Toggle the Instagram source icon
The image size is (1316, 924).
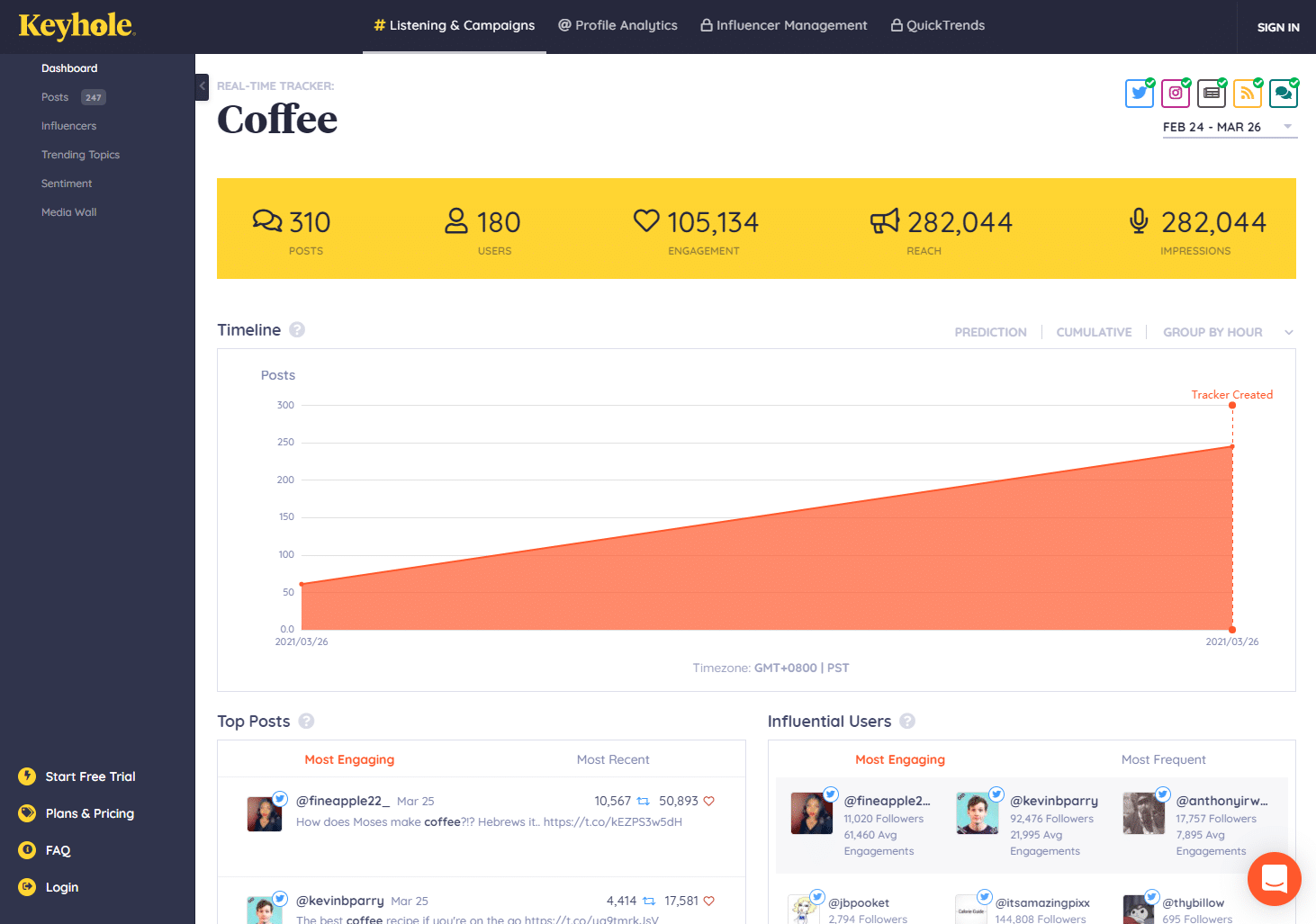click(1176, 93)
